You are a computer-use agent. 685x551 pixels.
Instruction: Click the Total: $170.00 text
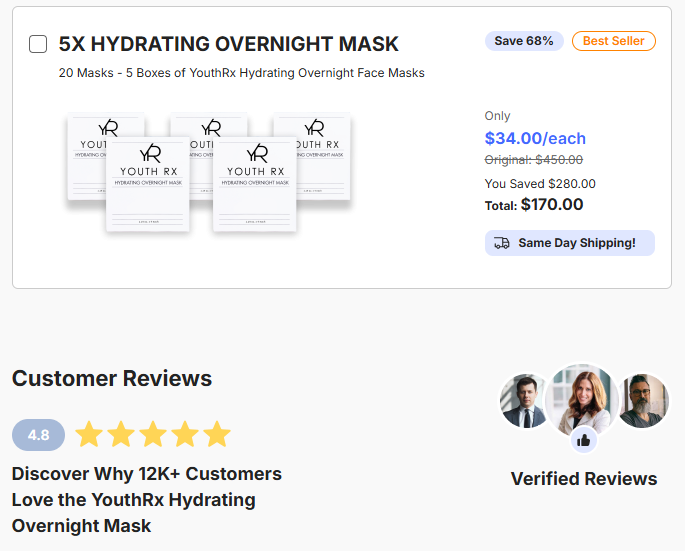(534, 204)
